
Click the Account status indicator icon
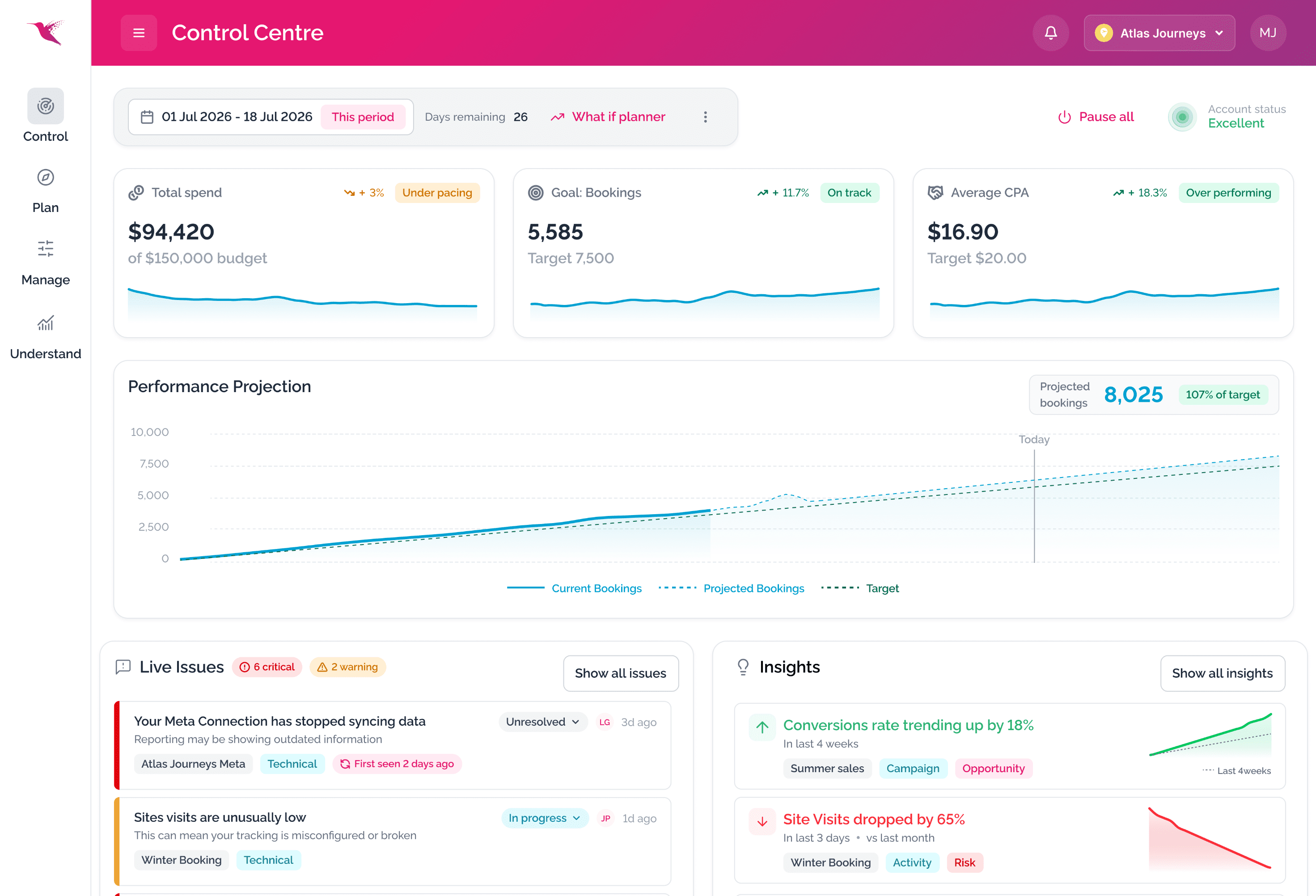click(1182, 117)
